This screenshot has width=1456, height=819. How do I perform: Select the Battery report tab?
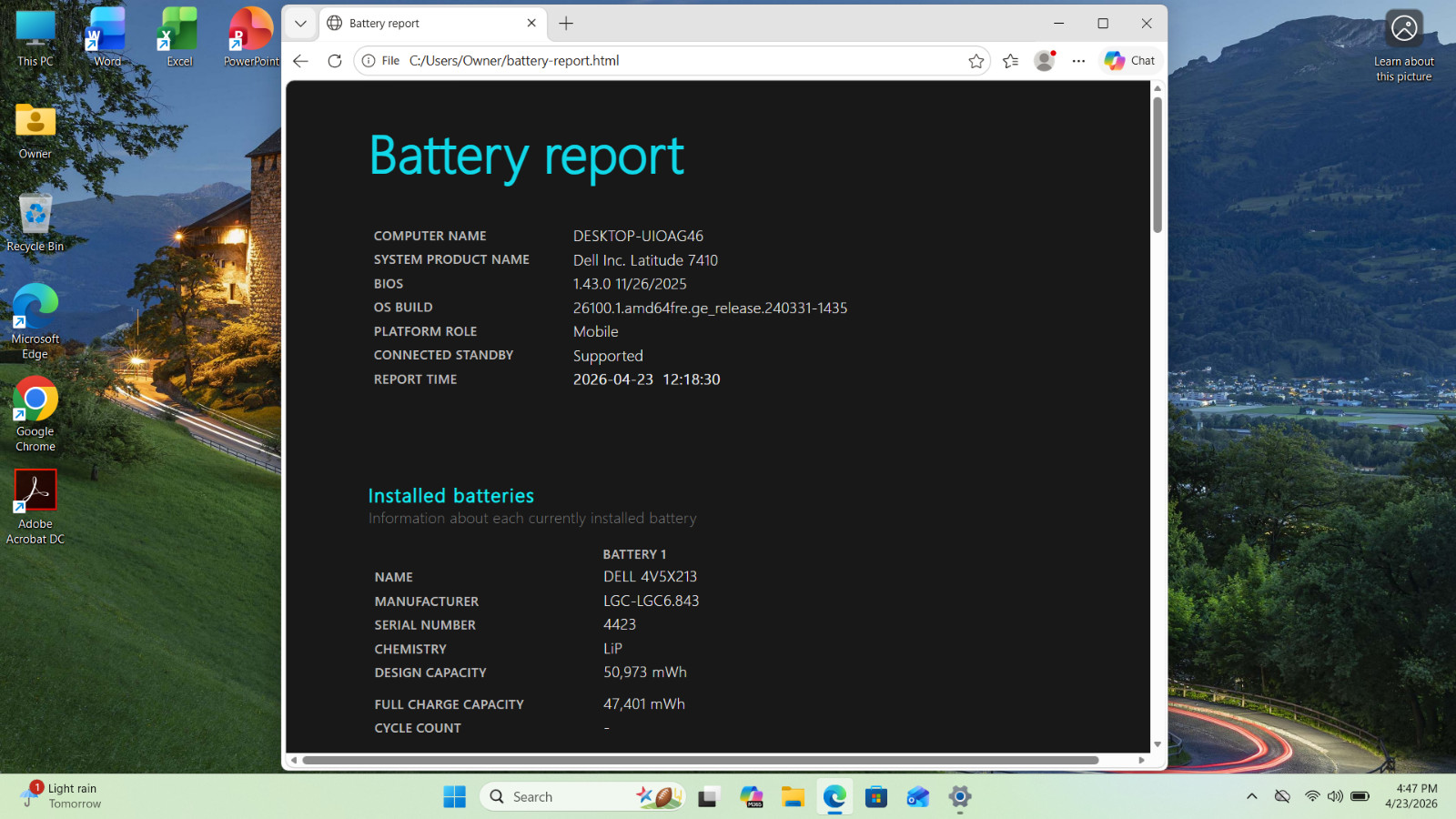423,24
